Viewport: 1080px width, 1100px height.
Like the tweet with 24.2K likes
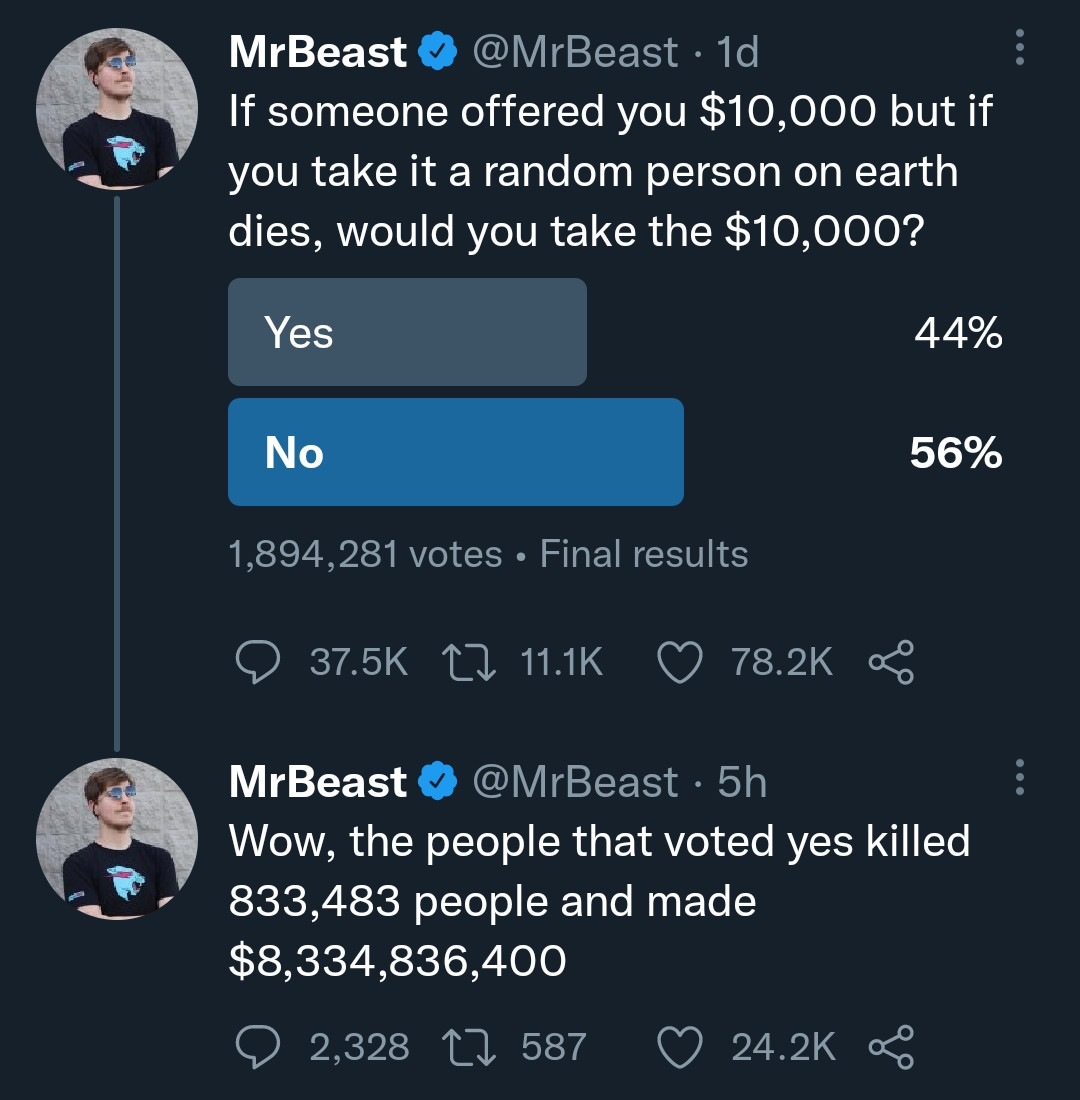pos(680,1047)
